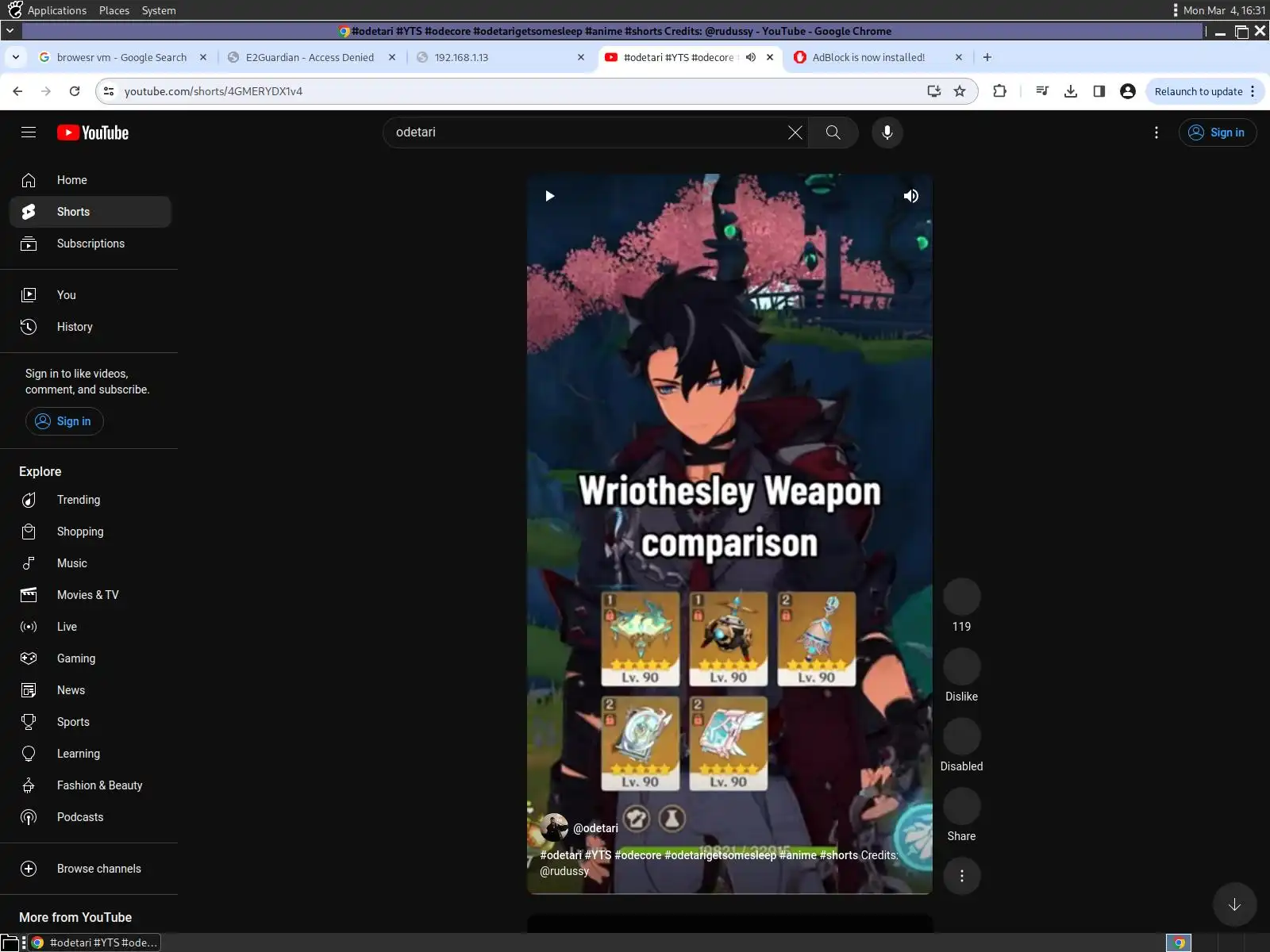
Task: Go to the next short with down arrow
Action: (x=1234, y=904)
